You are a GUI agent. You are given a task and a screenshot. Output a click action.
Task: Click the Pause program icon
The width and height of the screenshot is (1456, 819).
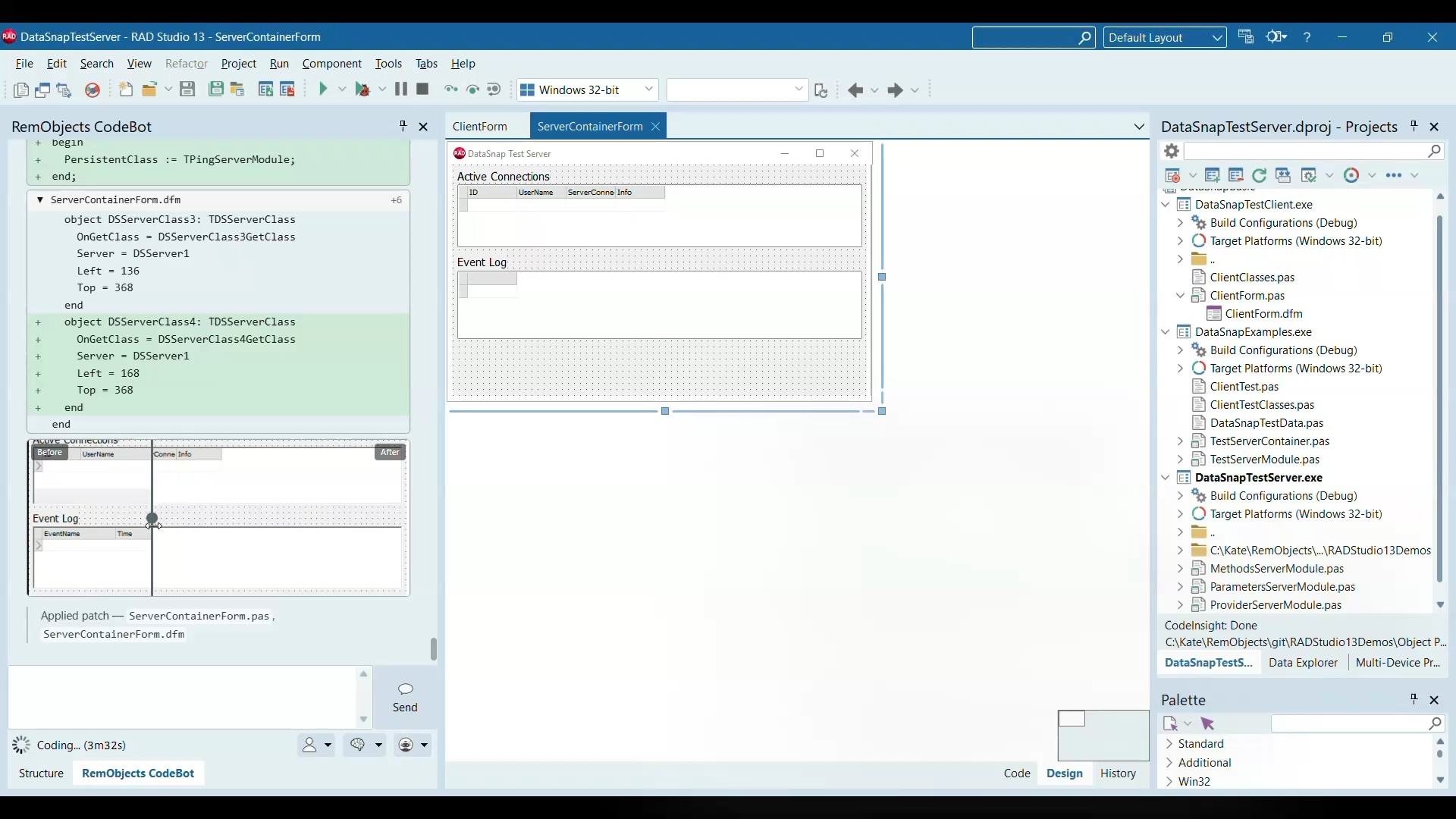click(401, 89)
